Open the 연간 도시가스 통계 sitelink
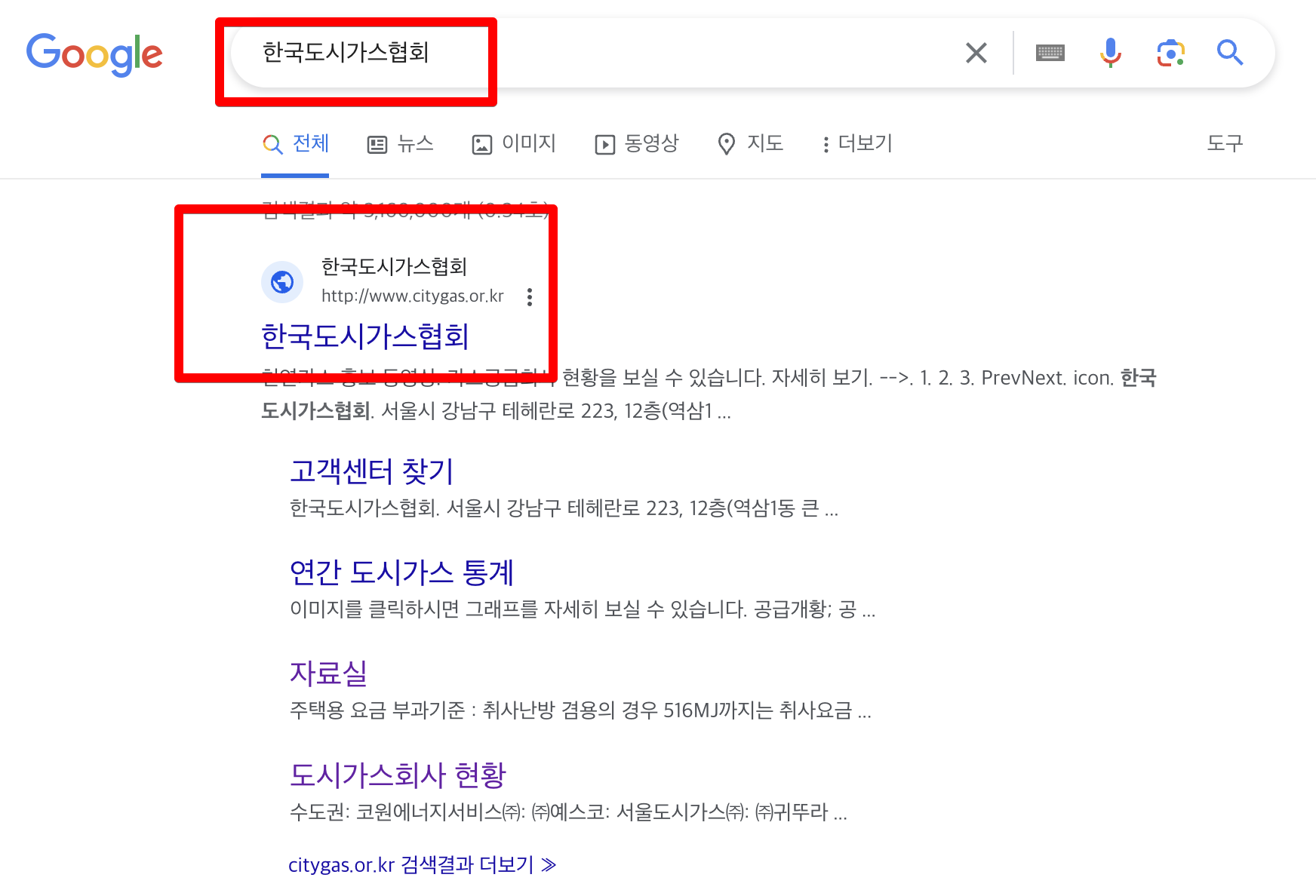Viewport: 1316px width, 896px height. tap(401, 572)
